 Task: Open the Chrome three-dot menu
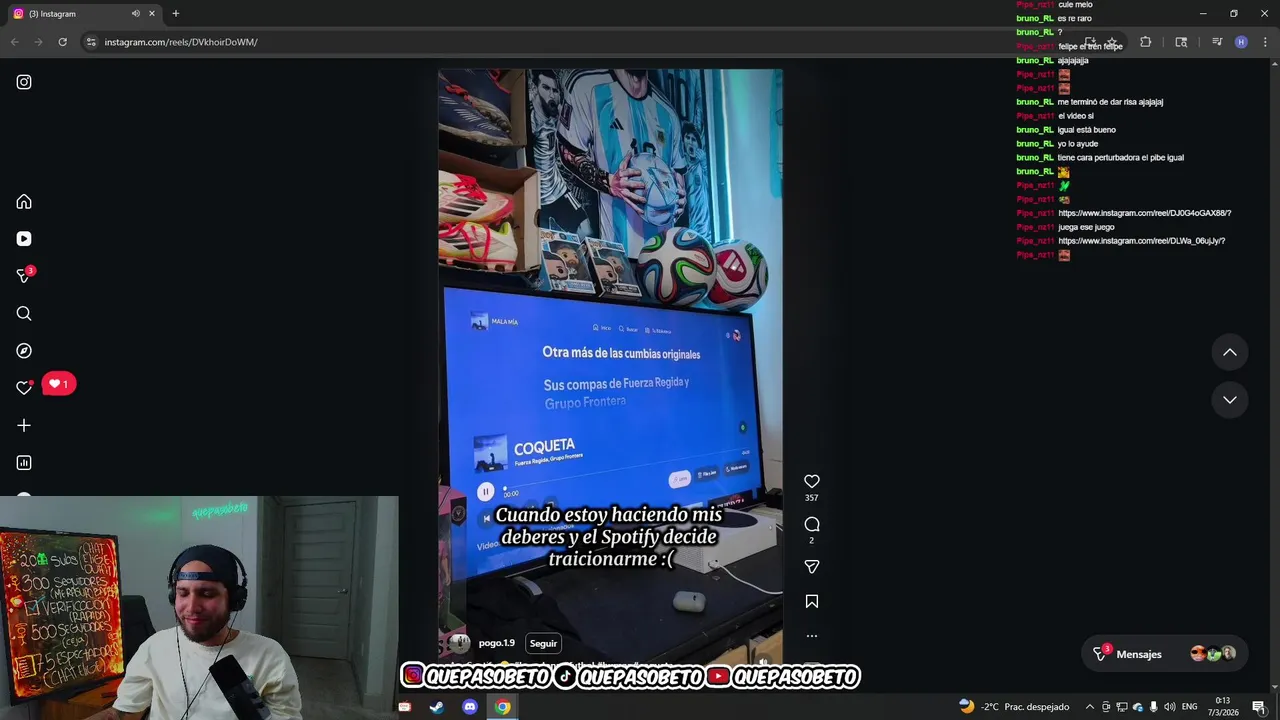pyautogui.click(x=1266, y=42)
